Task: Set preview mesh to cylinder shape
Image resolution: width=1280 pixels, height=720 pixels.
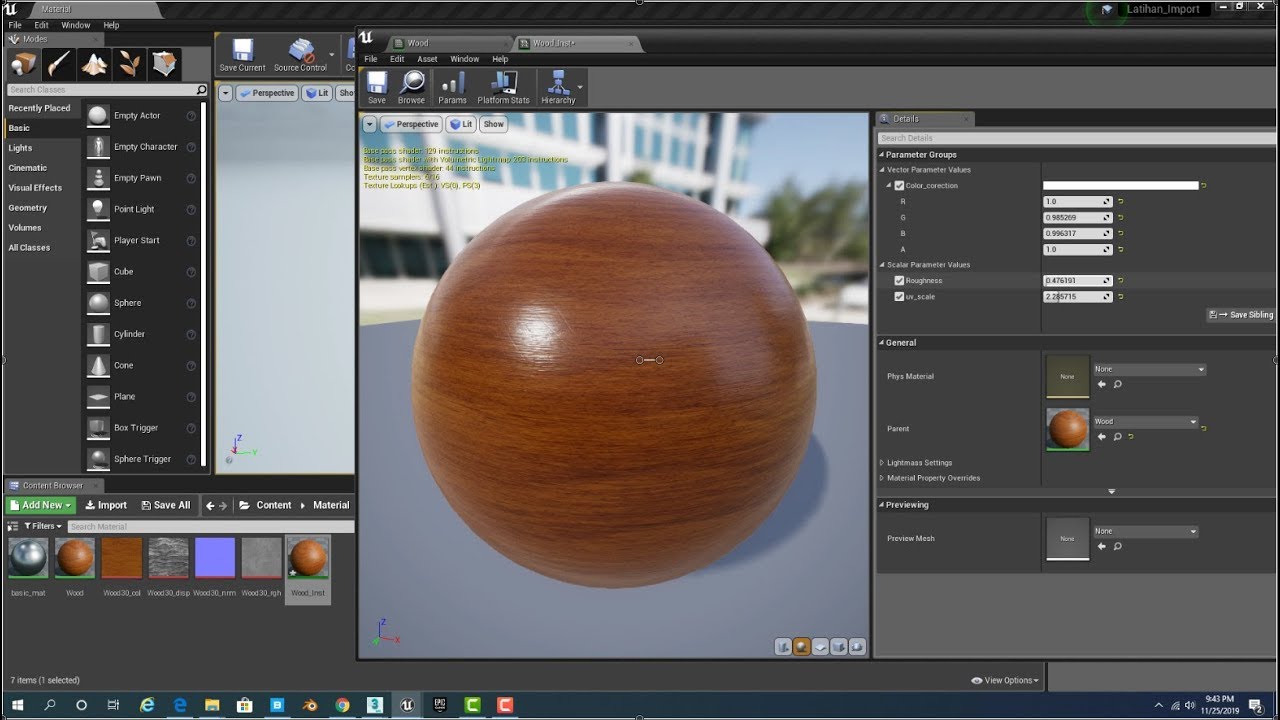Action: [783, 647]
